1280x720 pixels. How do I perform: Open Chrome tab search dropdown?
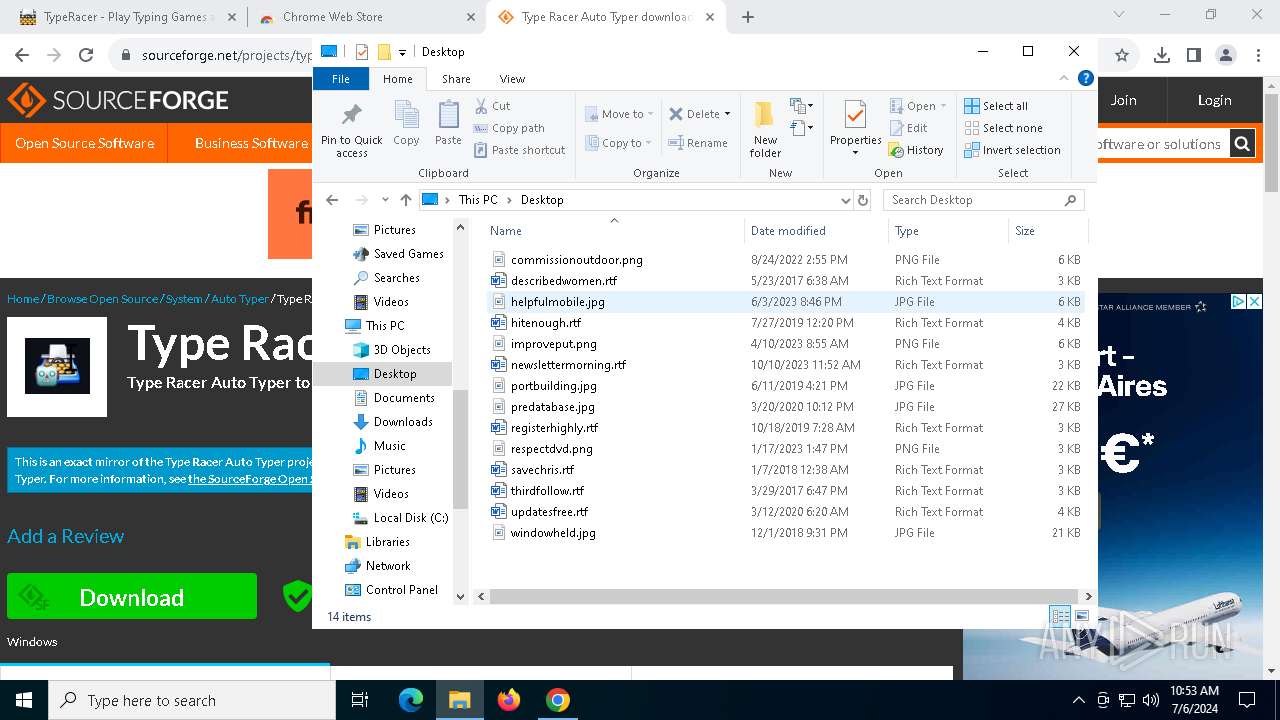coord(1118,15)
